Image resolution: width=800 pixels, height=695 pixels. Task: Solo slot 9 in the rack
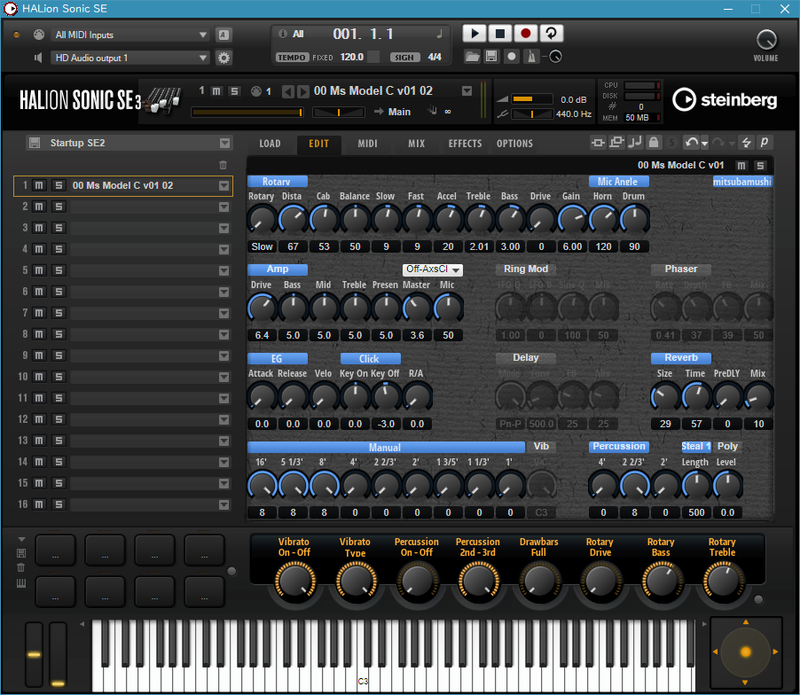(x=59, y=356)
